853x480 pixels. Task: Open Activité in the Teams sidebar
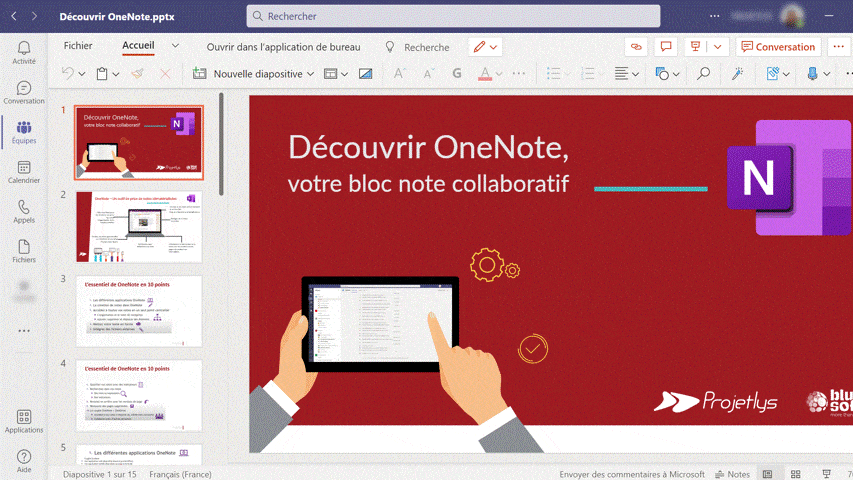[x=24, y=53]
